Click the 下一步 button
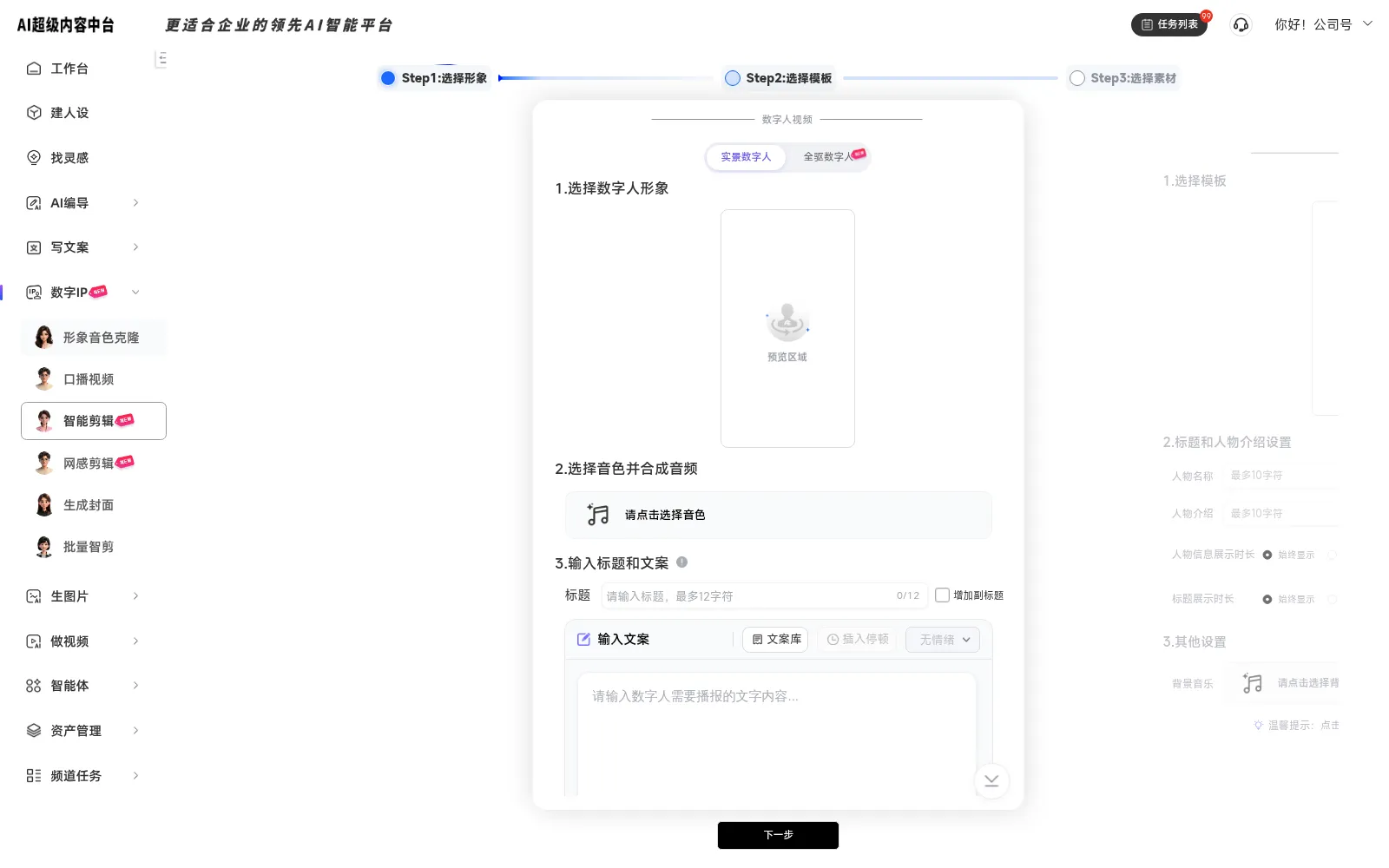This screenshot has height=868, width=1389. pos(778,835)
